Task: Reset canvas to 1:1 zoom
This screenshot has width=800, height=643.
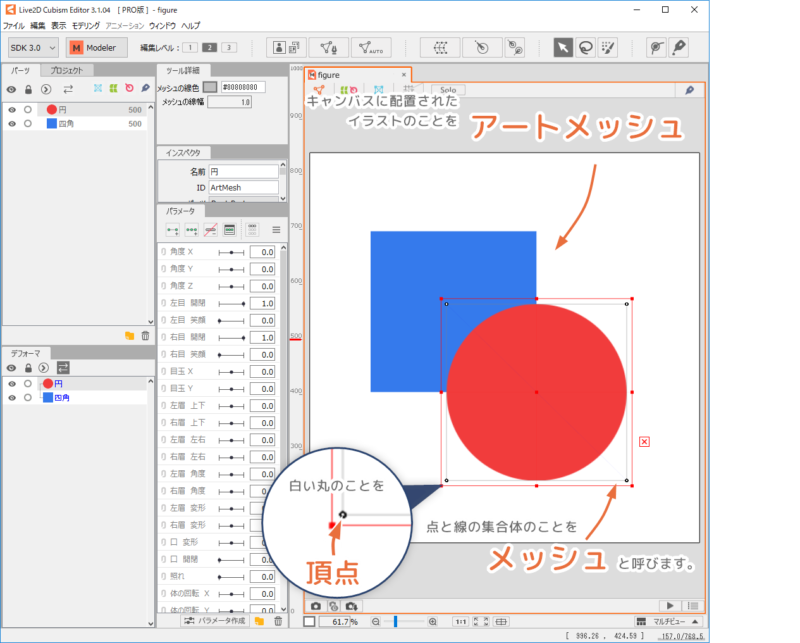Action: (461, 622)
